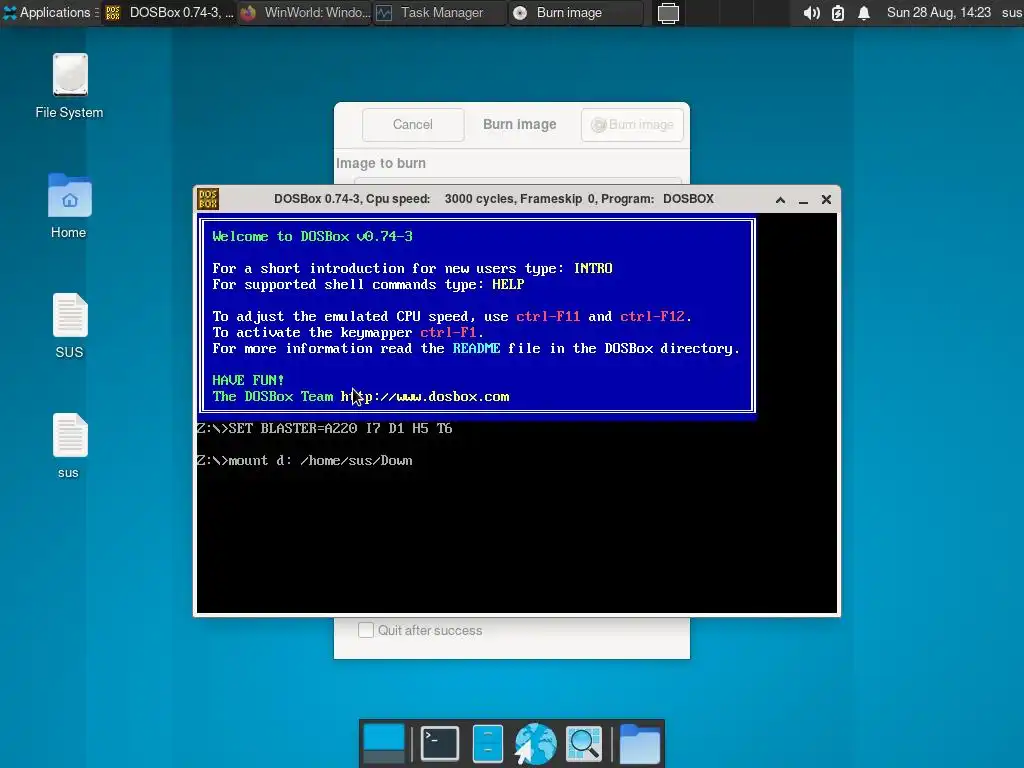Select the File System desktop icon

pyautogui.click(x=69, y=86)
